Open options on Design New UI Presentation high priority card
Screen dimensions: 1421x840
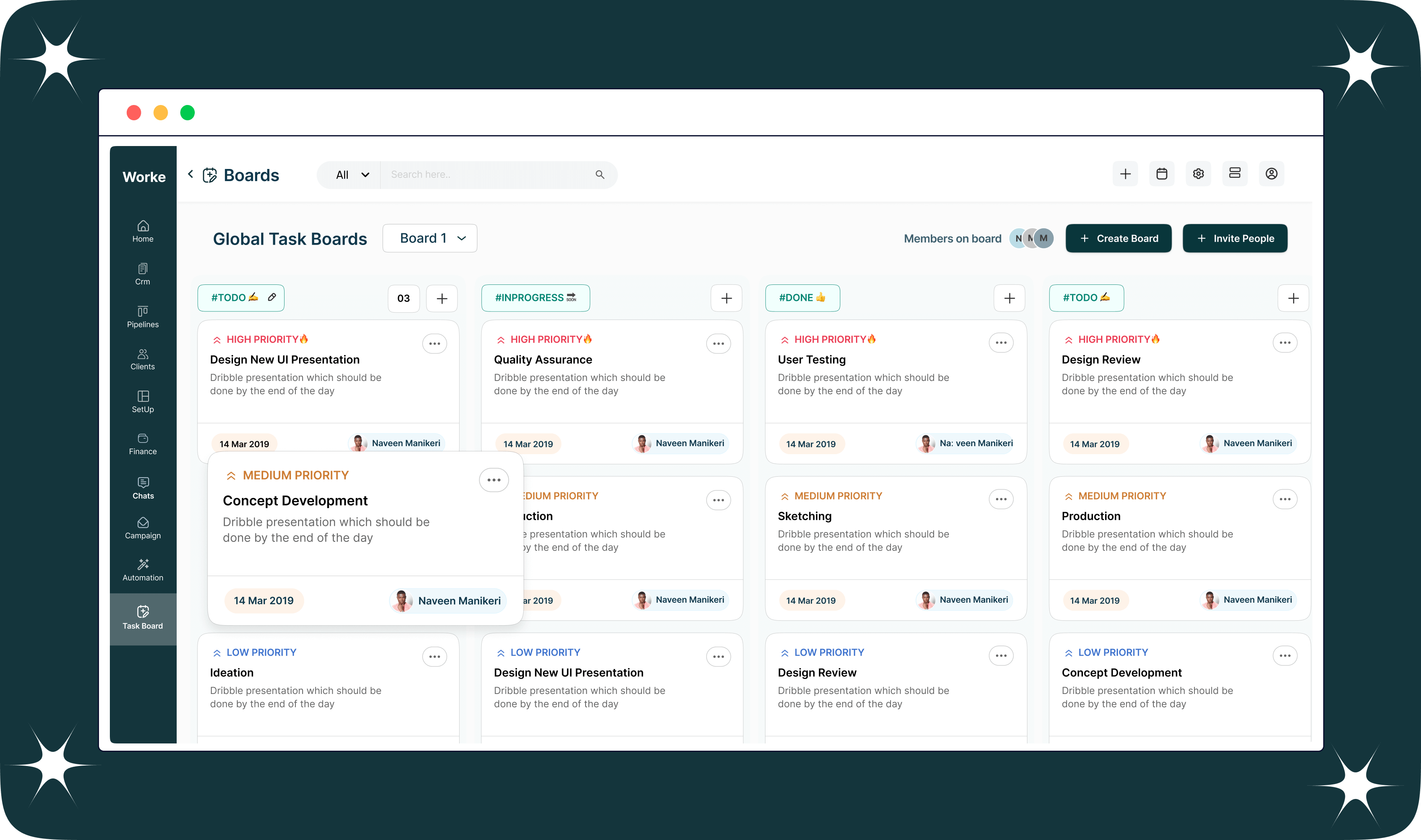435,344
